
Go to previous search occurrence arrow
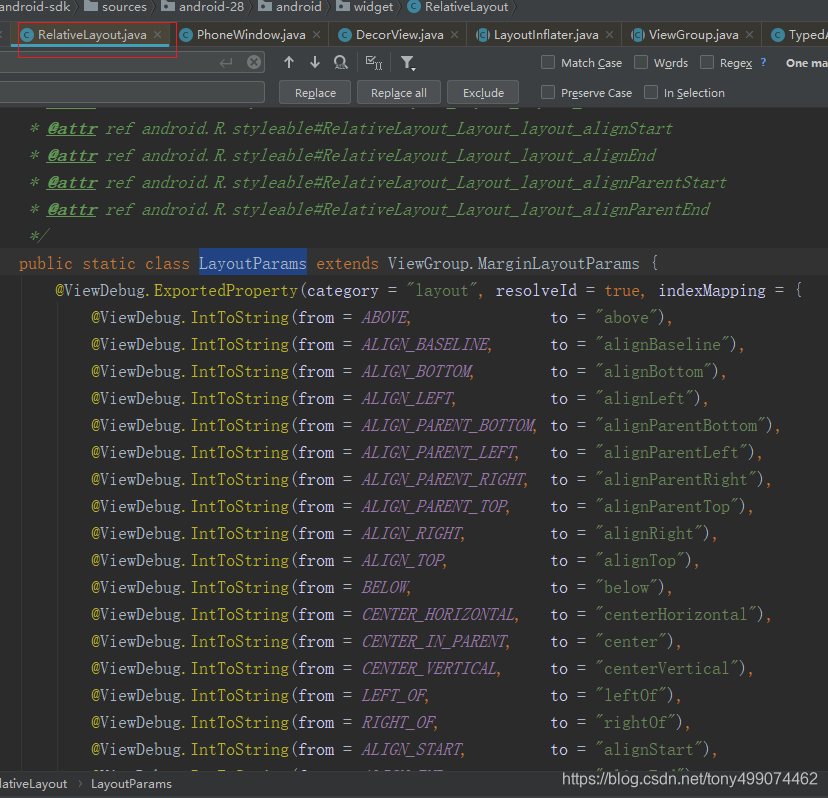point(289,62)
